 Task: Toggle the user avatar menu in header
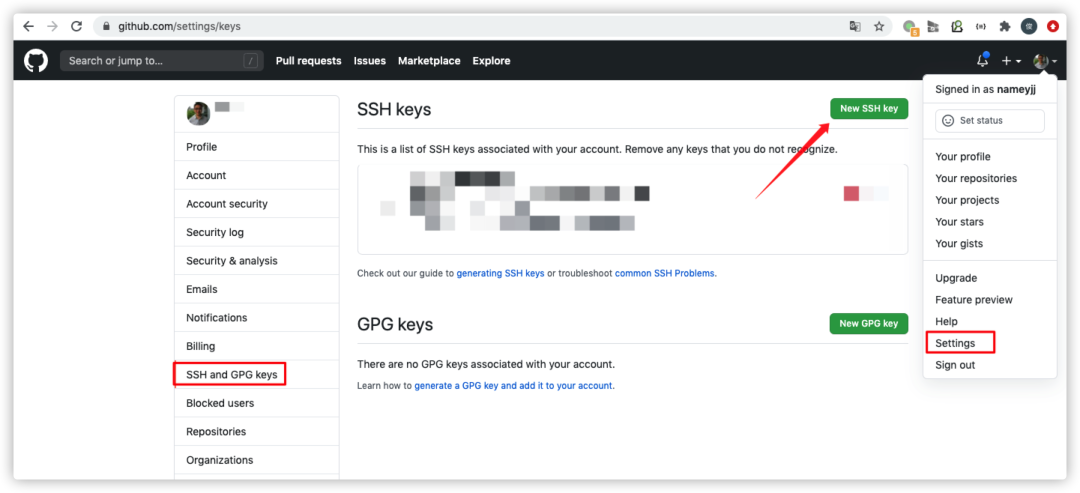pos(1045,61)
